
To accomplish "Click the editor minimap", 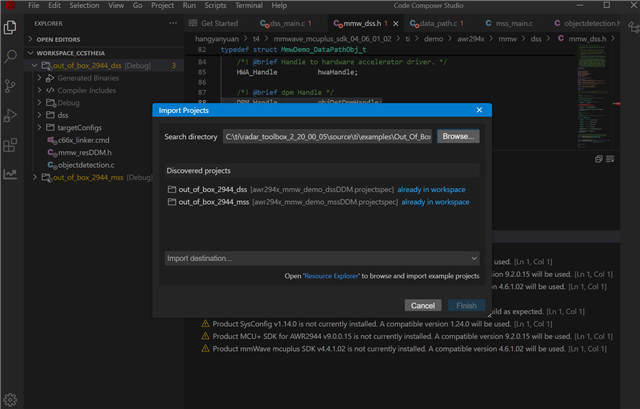I will (594, 97).
